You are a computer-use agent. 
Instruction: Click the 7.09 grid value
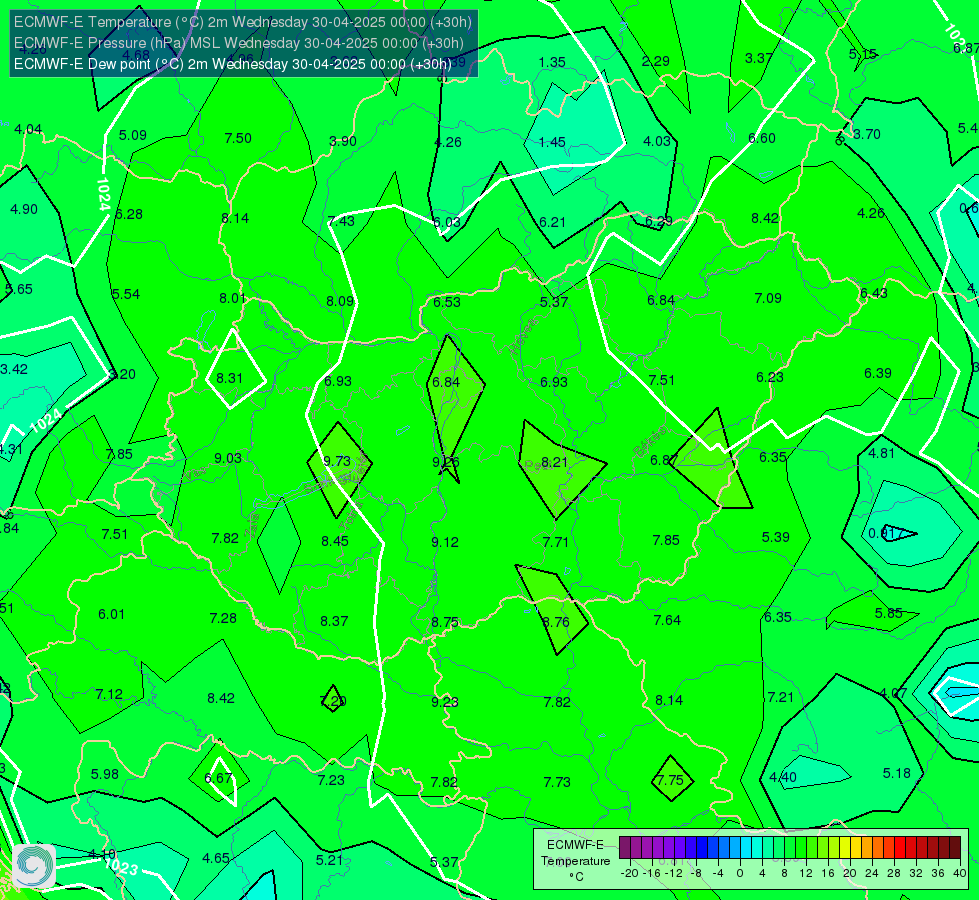tap(768, 299)
